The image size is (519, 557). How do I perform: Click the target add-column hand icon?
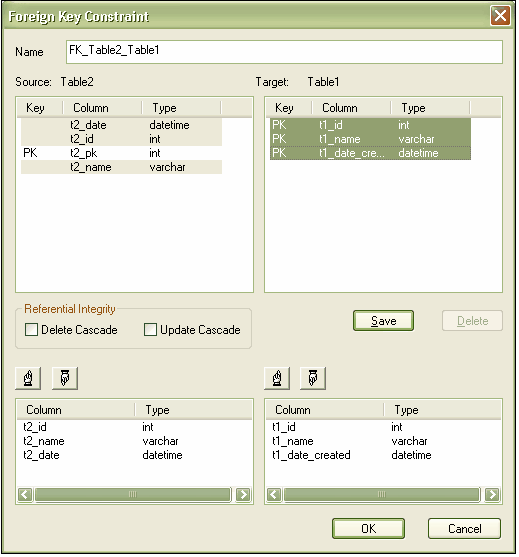point(277,378)
